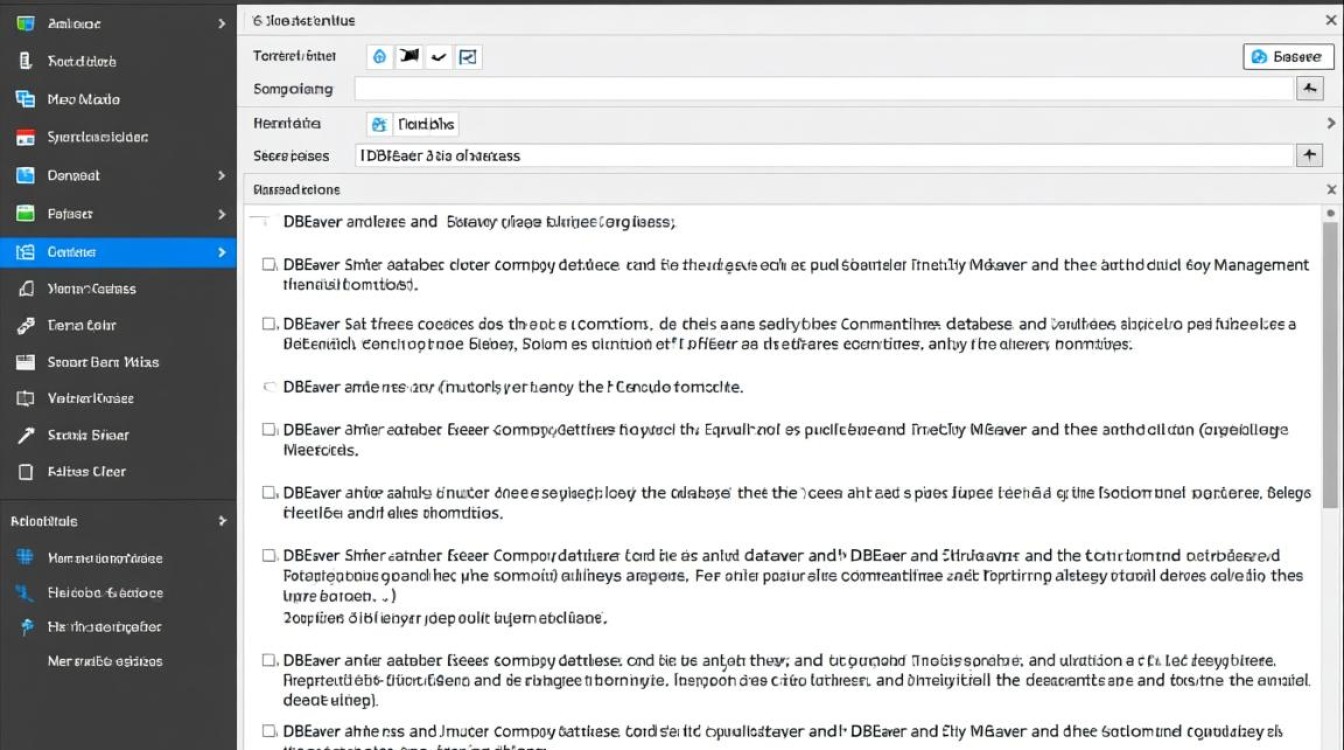Click the green window icon beside Pafaser

pos(27,213)
